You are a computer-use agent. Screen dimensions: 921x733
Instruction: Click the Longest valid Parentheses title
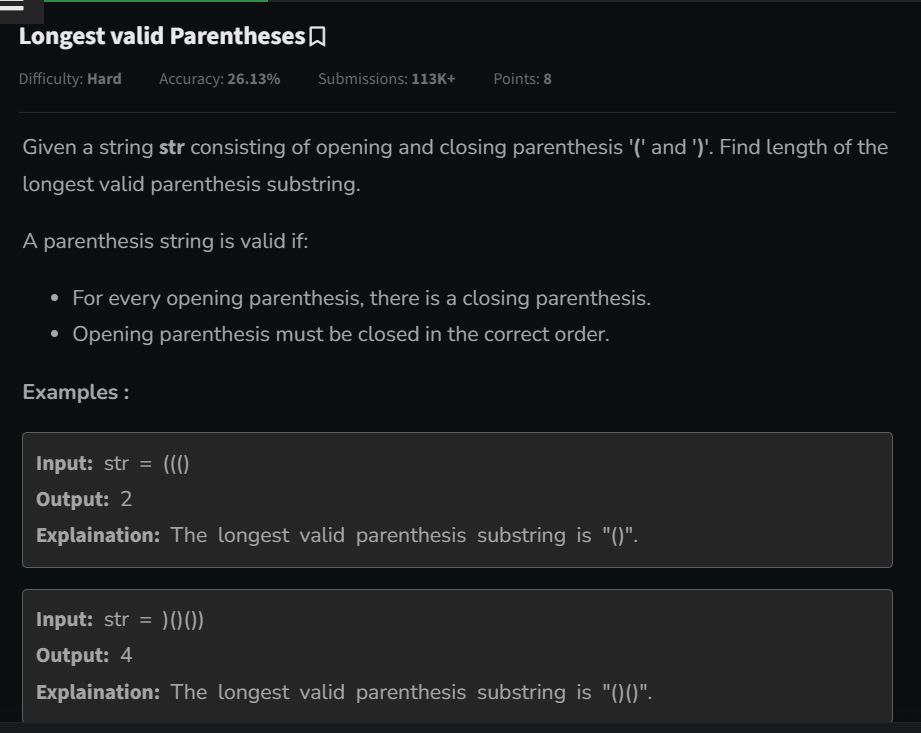(162, 36)
